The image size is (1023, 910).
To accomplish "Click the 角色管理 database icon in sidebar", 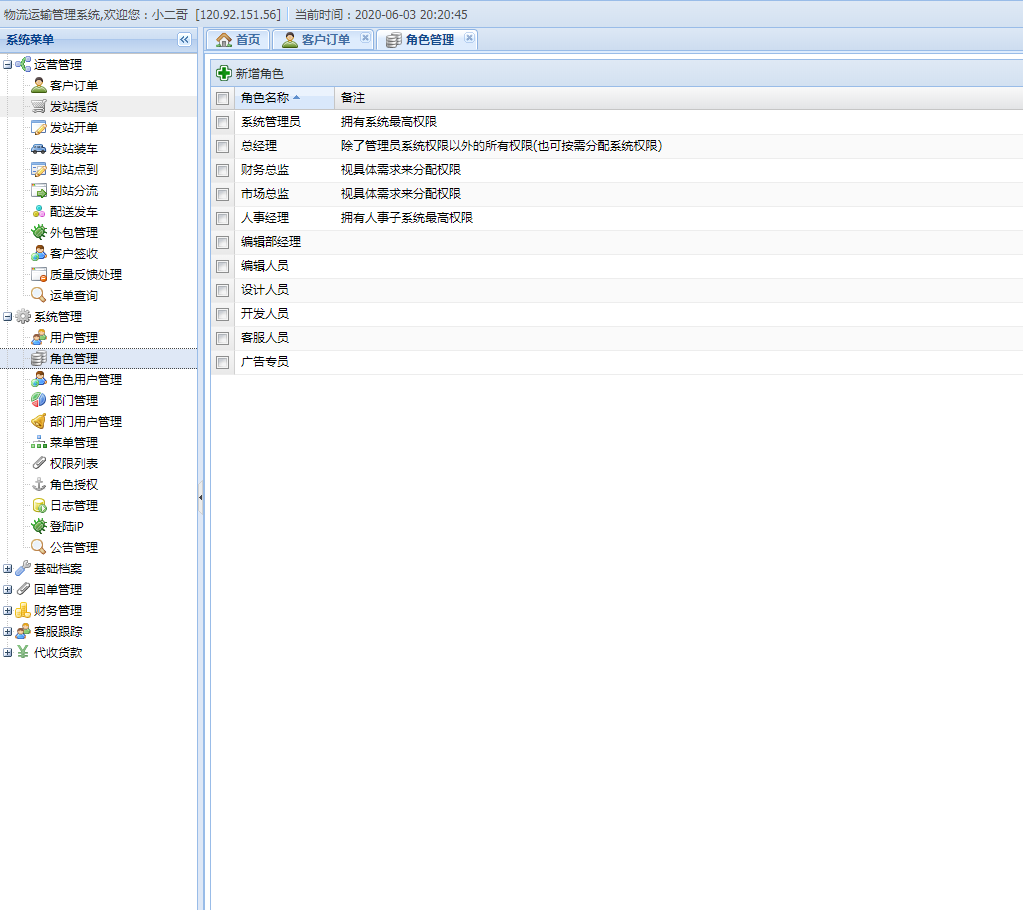I will (x=38, y=358).
